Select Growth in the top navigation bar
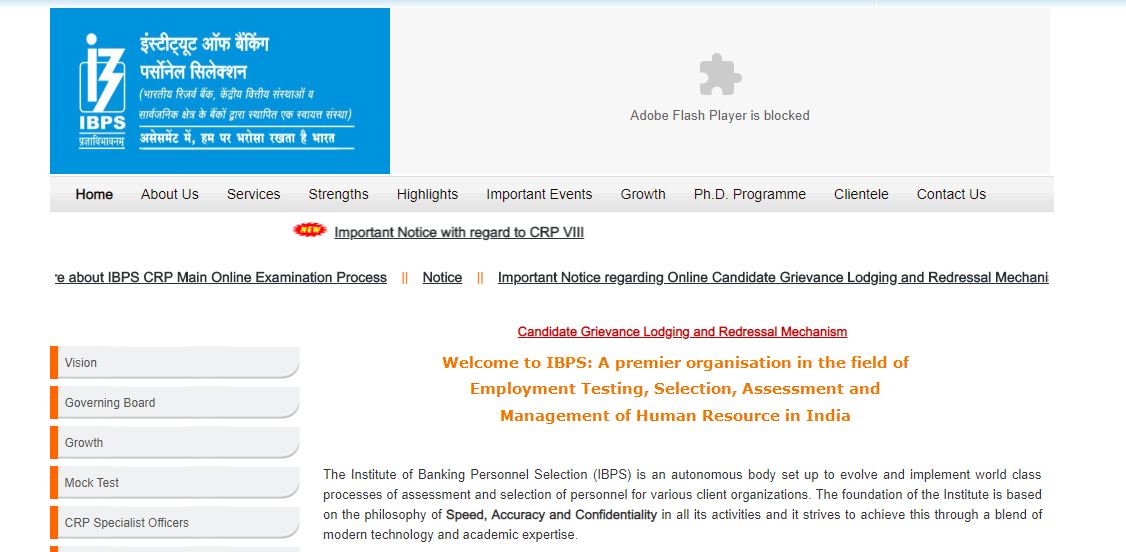Viewport: 1126px width, 552px height. pyautogui.click(x=643, y=195)
